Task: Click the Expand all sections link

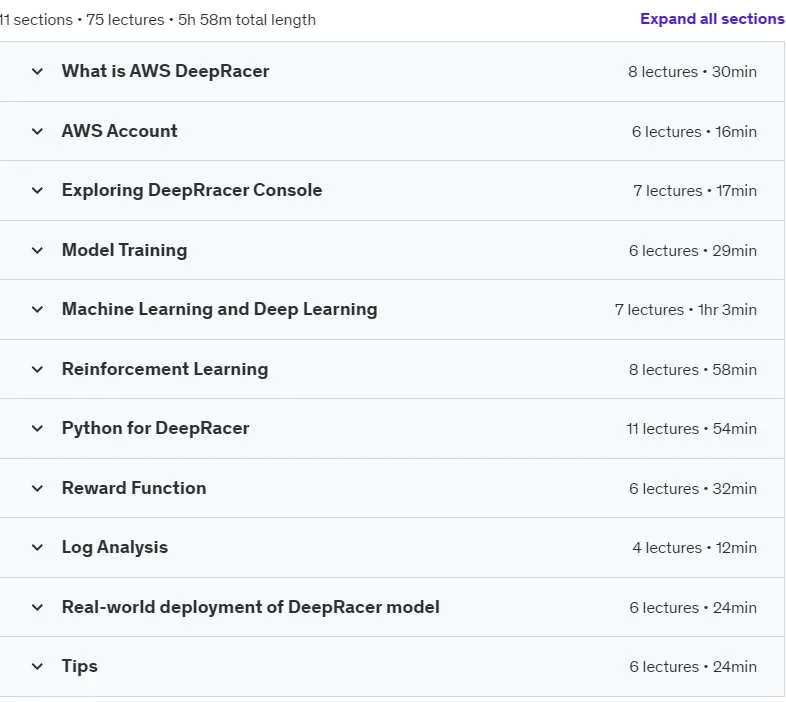Action: (x=712, y=19)
